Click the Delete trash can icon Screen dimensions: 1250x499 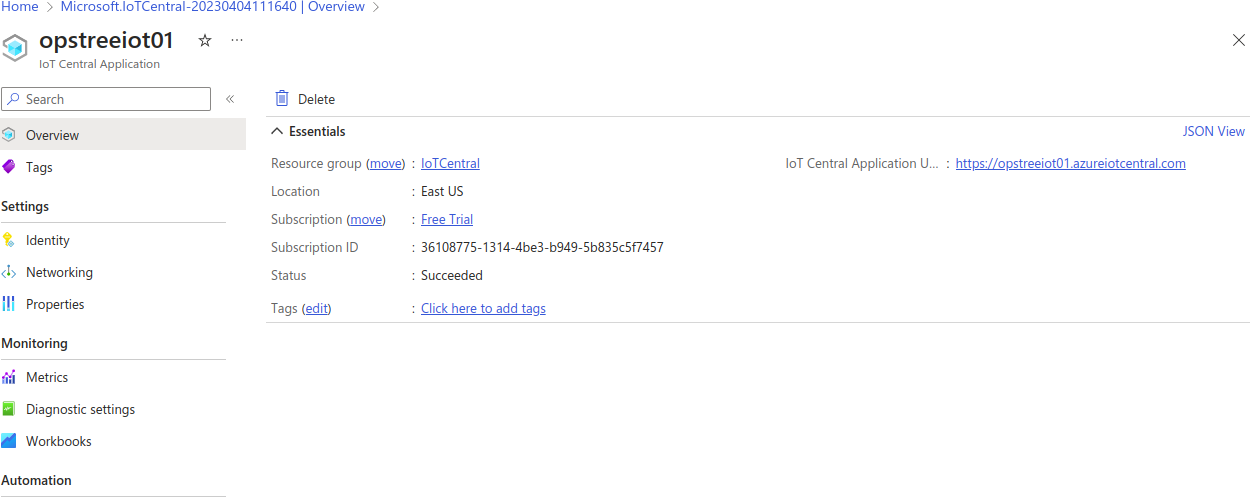282,99
